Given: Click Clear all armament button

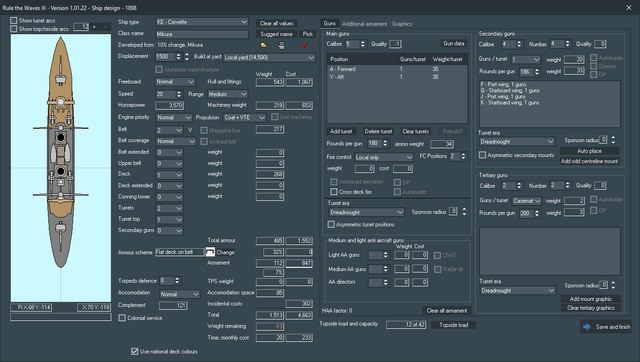Looking at the screenshot, I should tap(447, 311).
